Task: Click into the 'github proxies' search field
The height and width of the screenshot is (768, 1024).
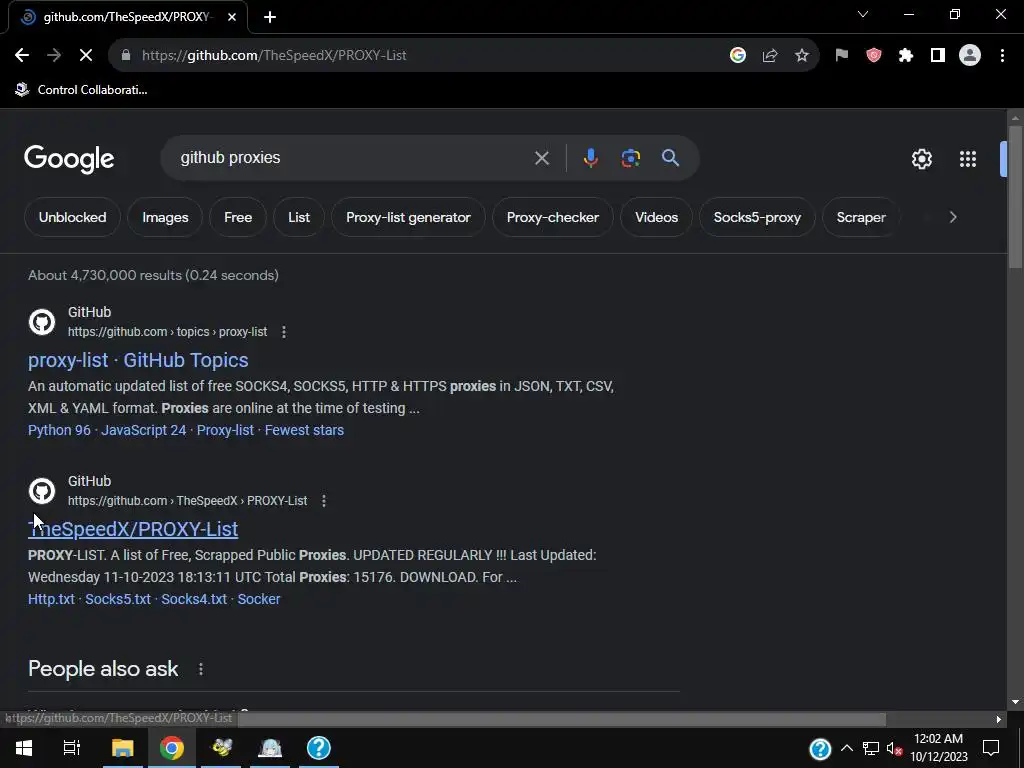Action: click(353, 158)
